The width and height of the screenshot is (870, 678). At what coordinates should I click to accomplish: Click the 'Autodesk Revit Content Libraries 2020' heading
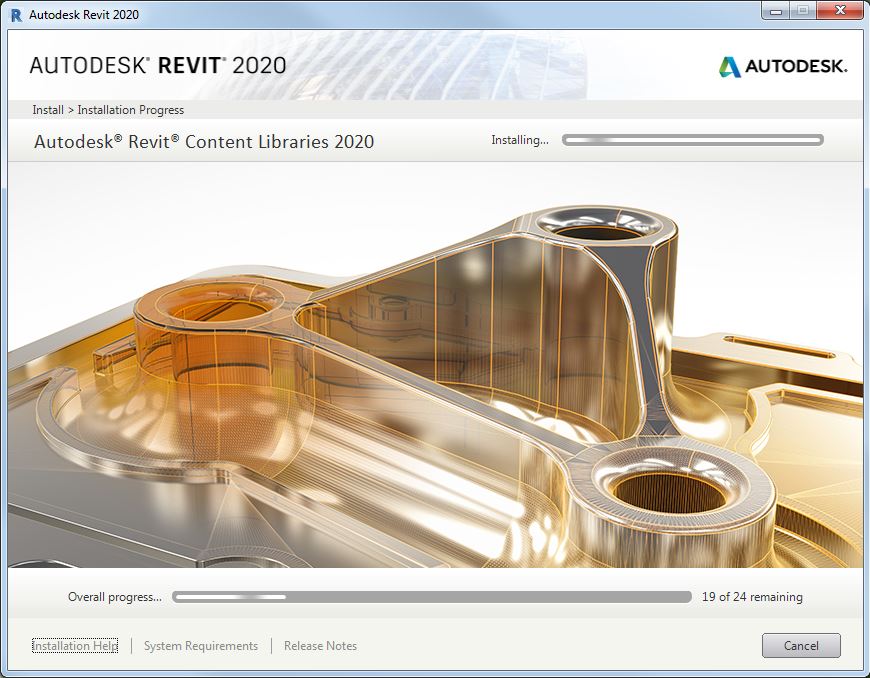click(204, 141)
